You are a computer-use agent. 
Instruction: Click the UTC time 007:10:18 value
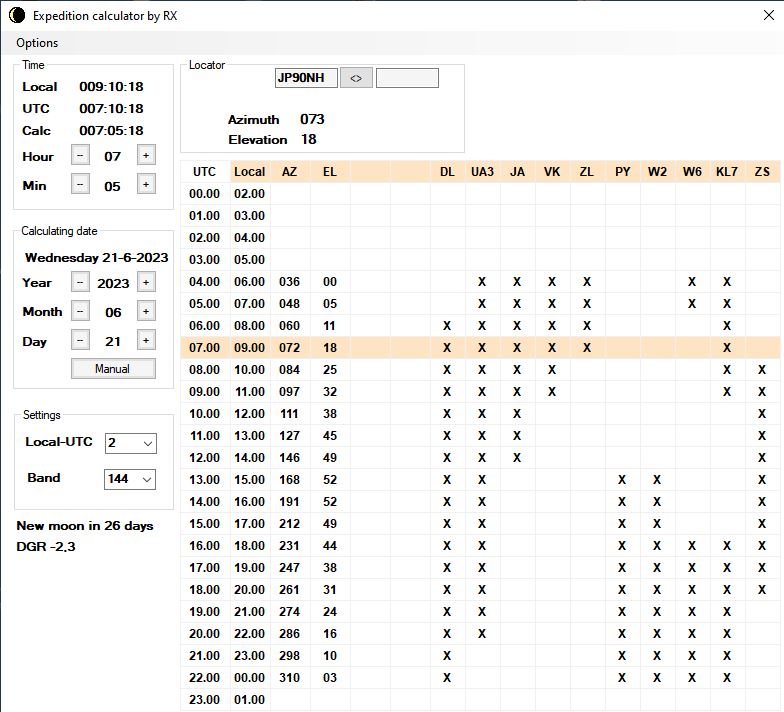(112, 108)
